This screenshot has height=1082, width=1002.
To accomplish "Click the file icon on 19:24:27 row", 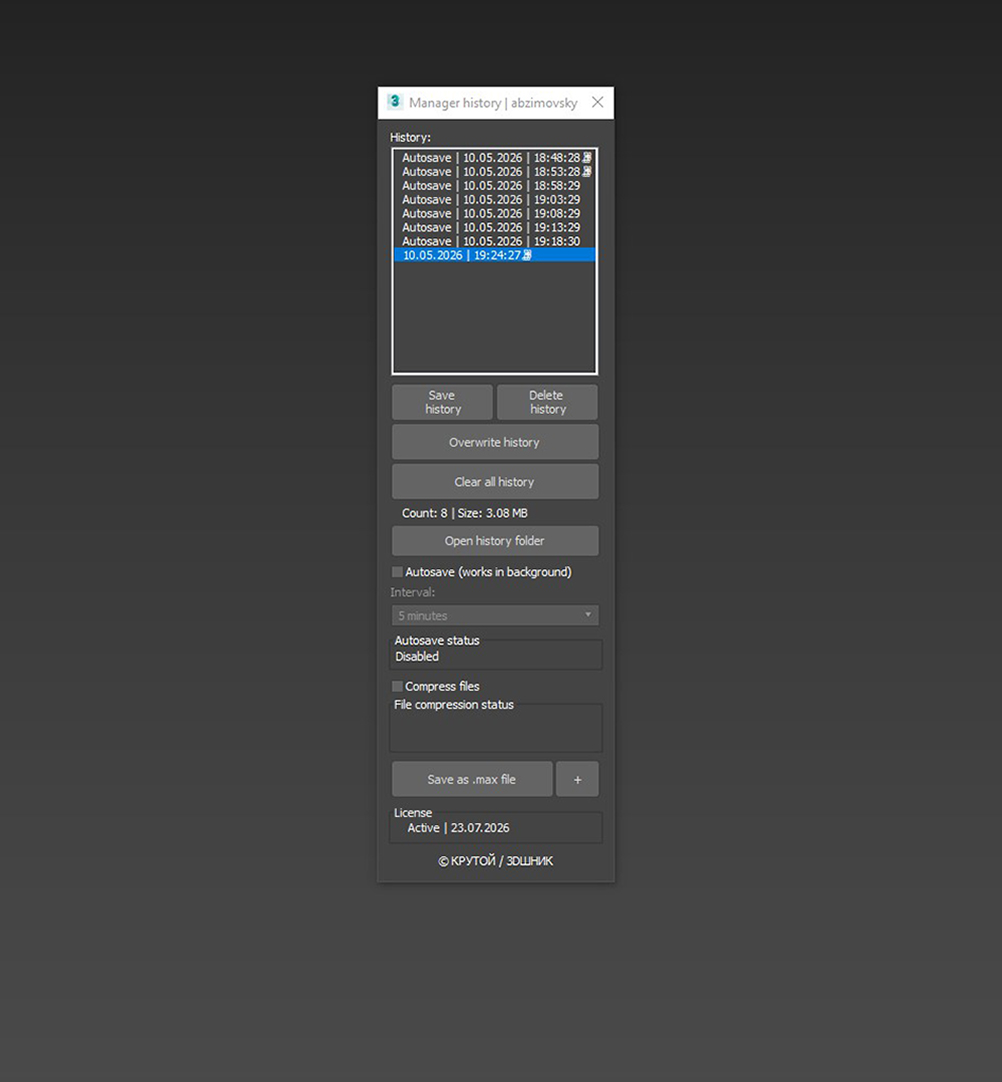I will (527, 255).
